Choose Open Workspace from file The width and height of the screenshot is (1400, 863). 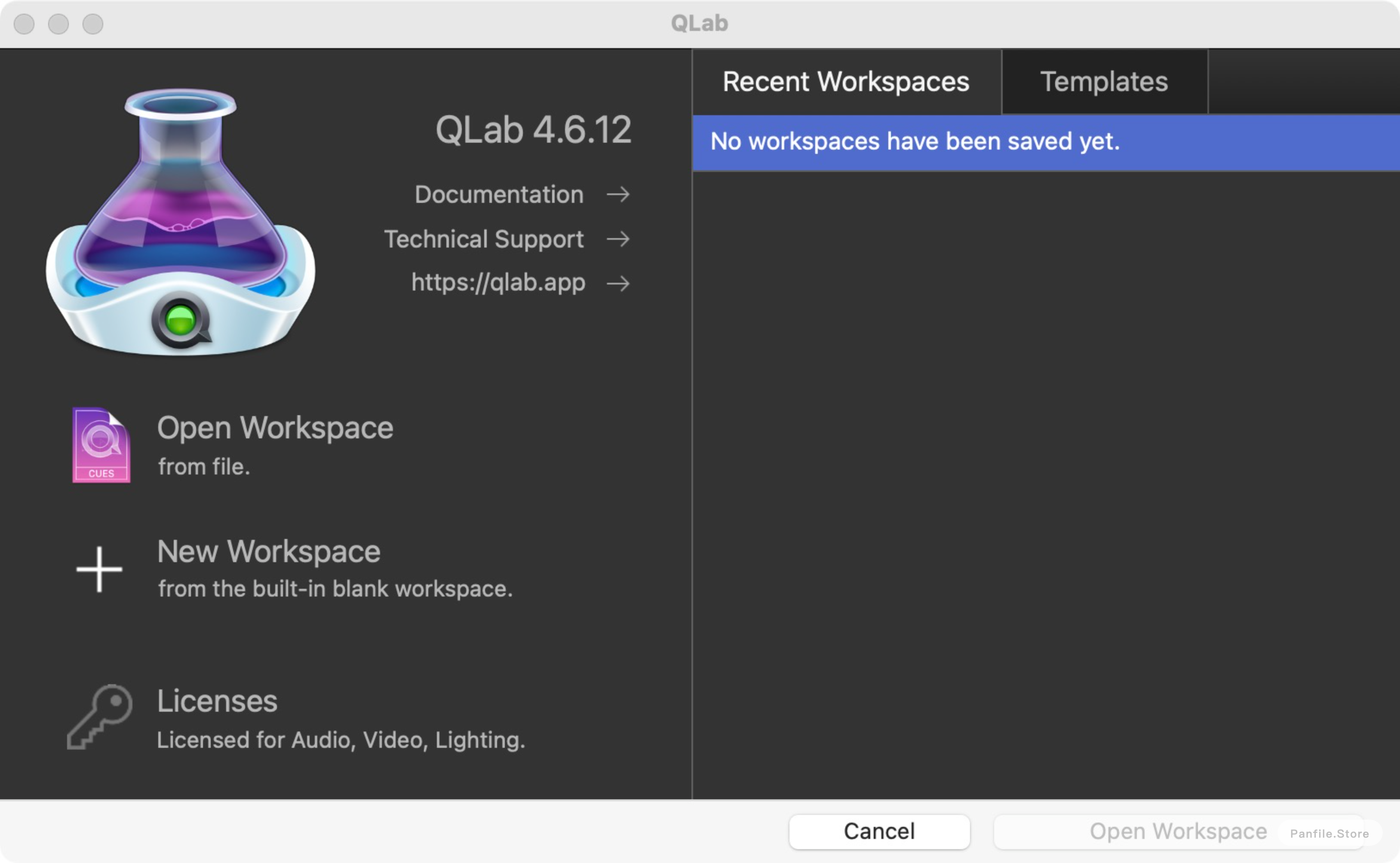pos(275,428)
